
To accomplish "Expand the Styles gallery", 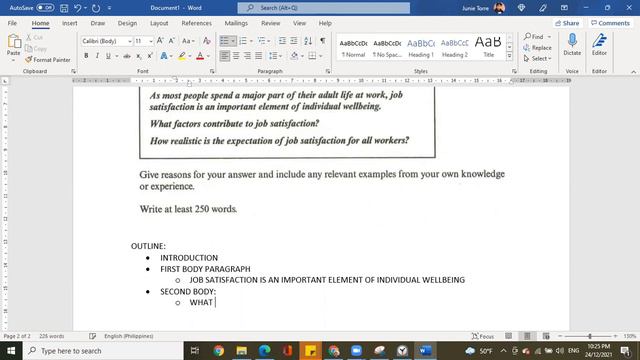I will click(x=509, y=56).
